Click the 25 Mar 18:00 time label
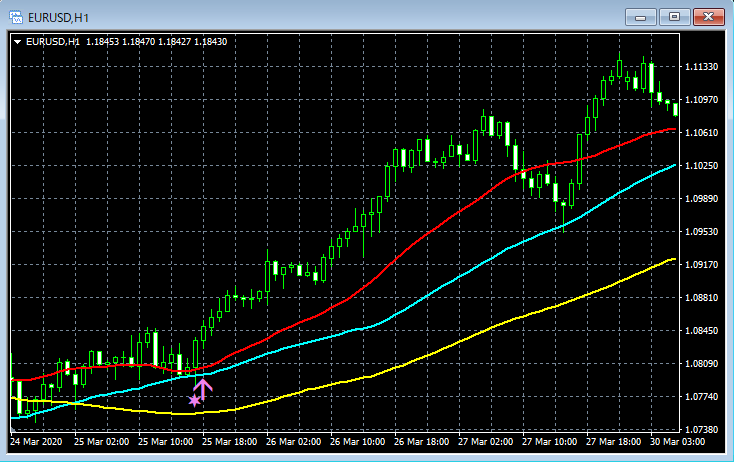The image size is (734, 462). click(x=230, y=442)
